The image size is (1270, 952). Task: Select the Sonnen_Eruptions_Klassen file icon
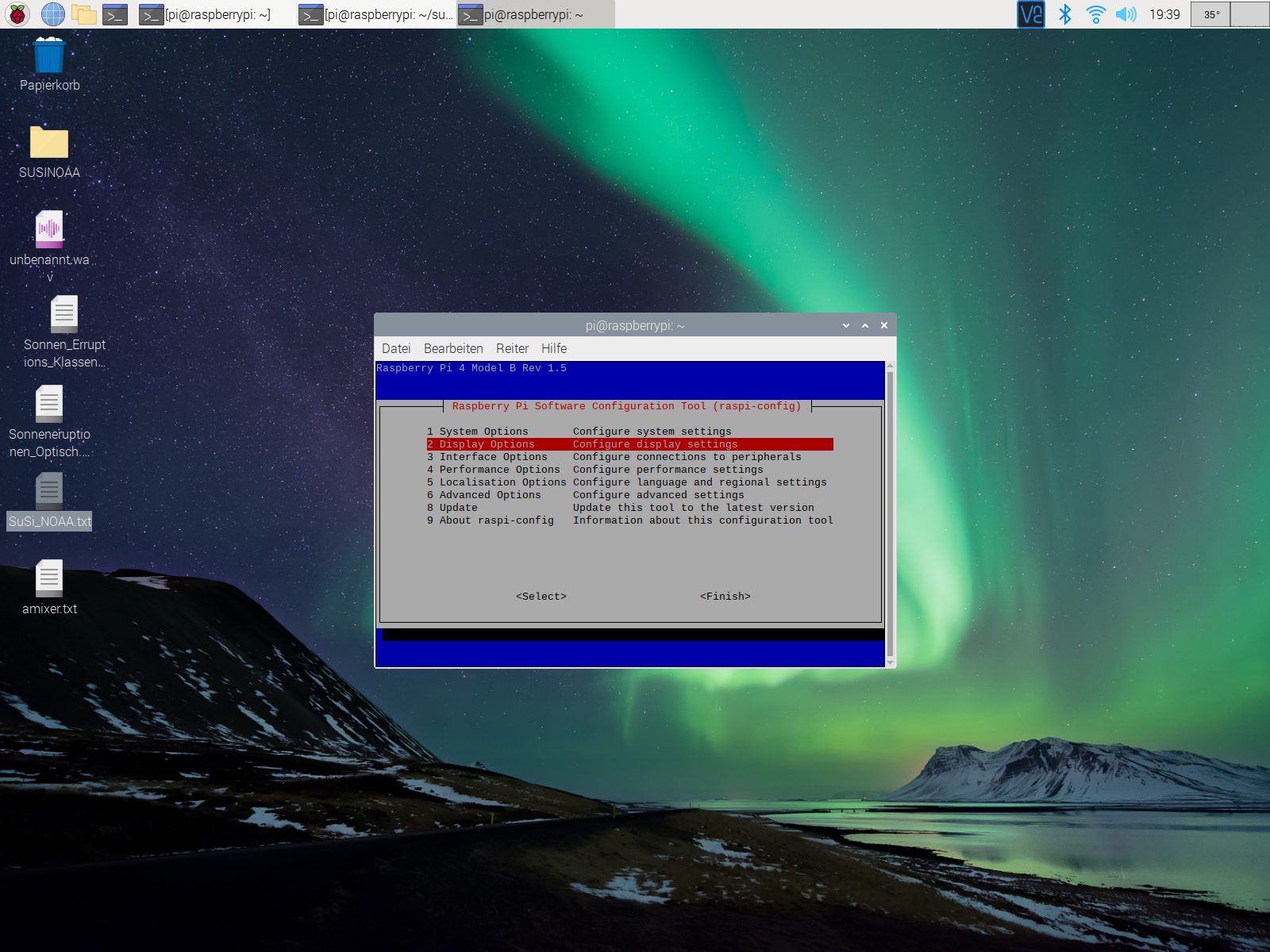[x=64, y=332]
